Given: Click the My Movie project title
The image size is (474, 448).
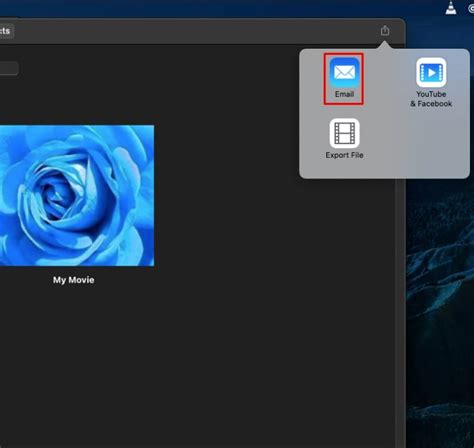Looking at the screenshot, I should pos(74,280).
